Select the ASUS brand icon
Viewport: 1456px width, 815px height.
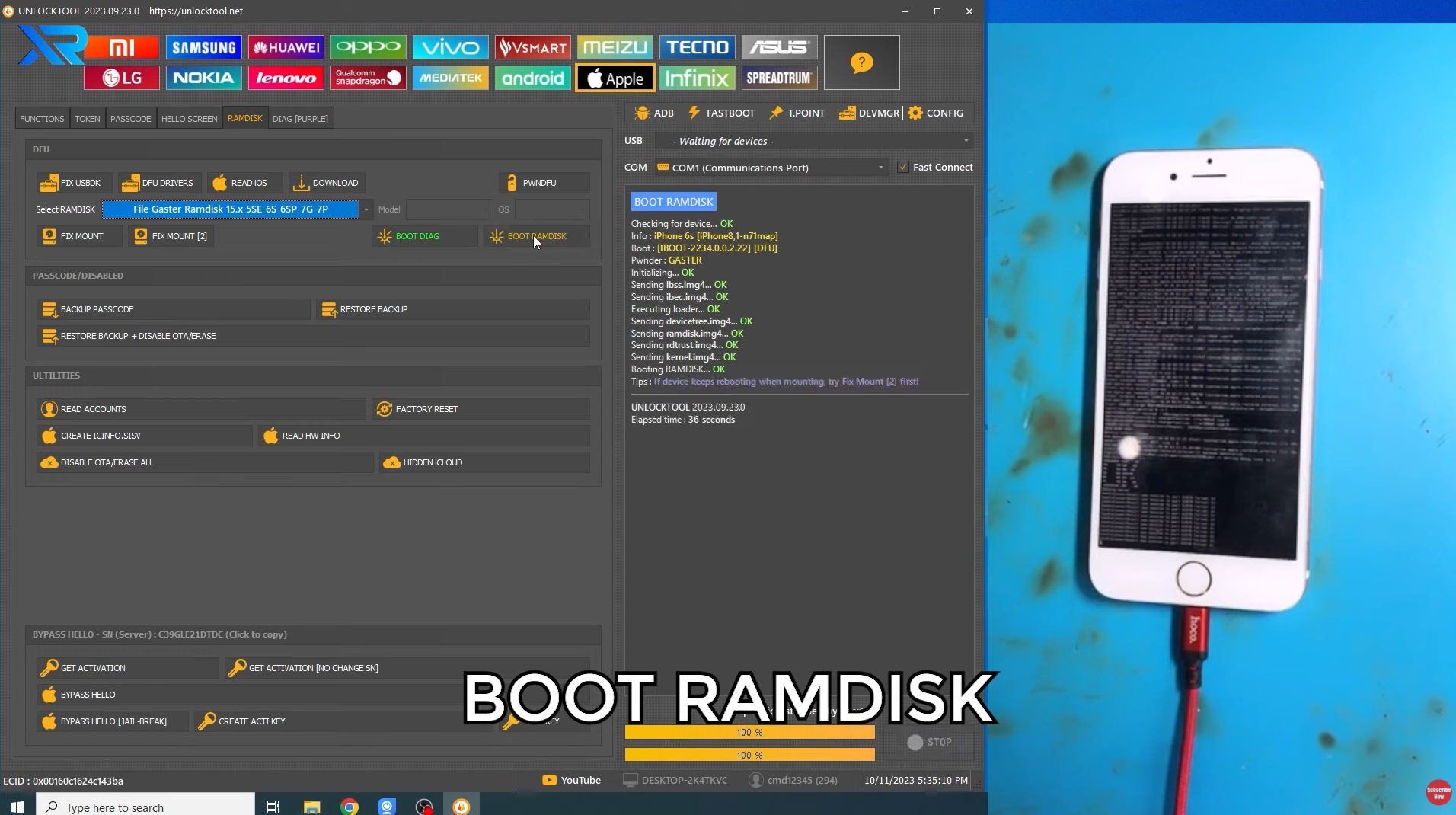[779, 47]
